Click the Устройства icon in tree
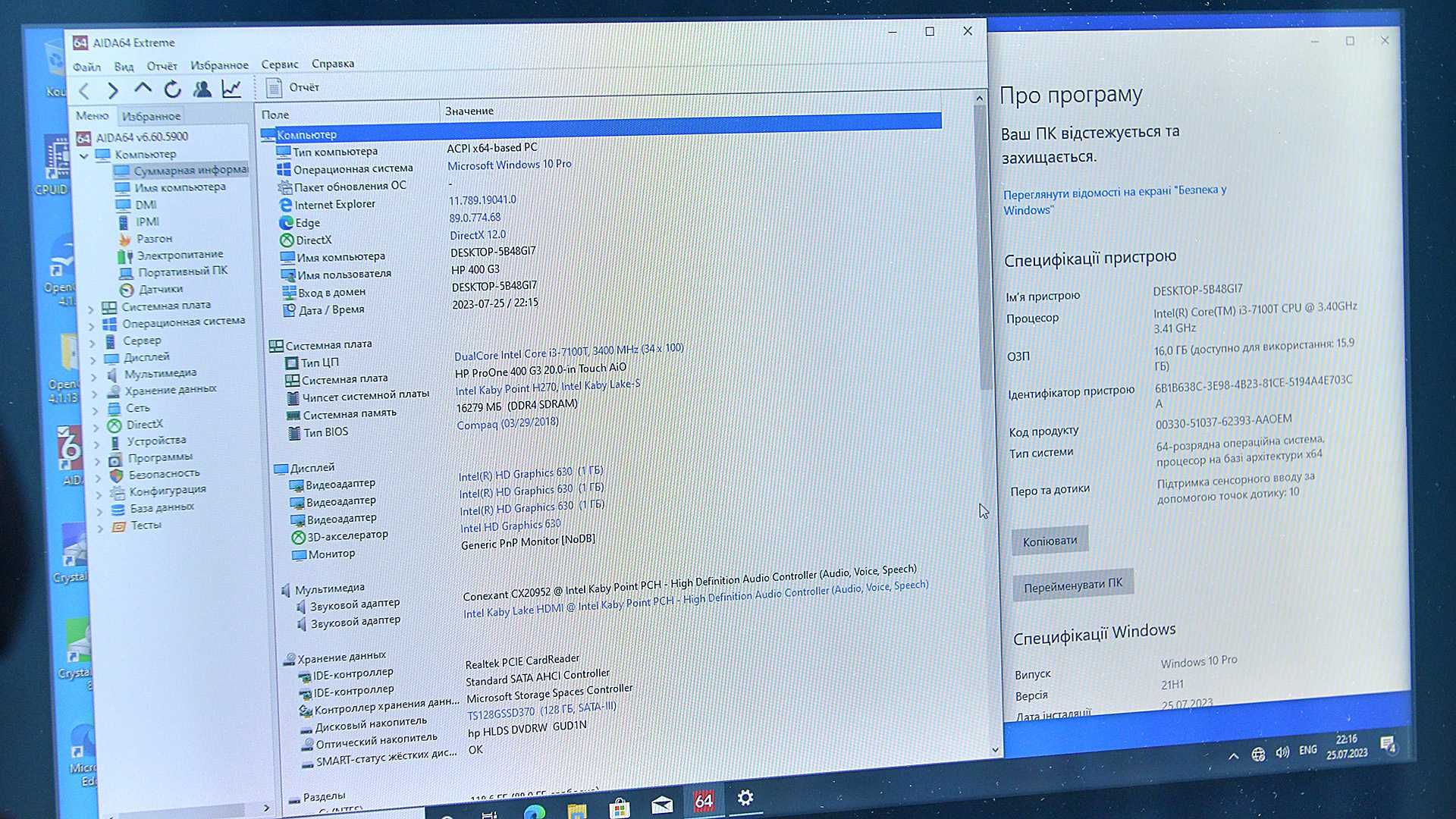The image size is (1456, 819). tap(115, 442)
